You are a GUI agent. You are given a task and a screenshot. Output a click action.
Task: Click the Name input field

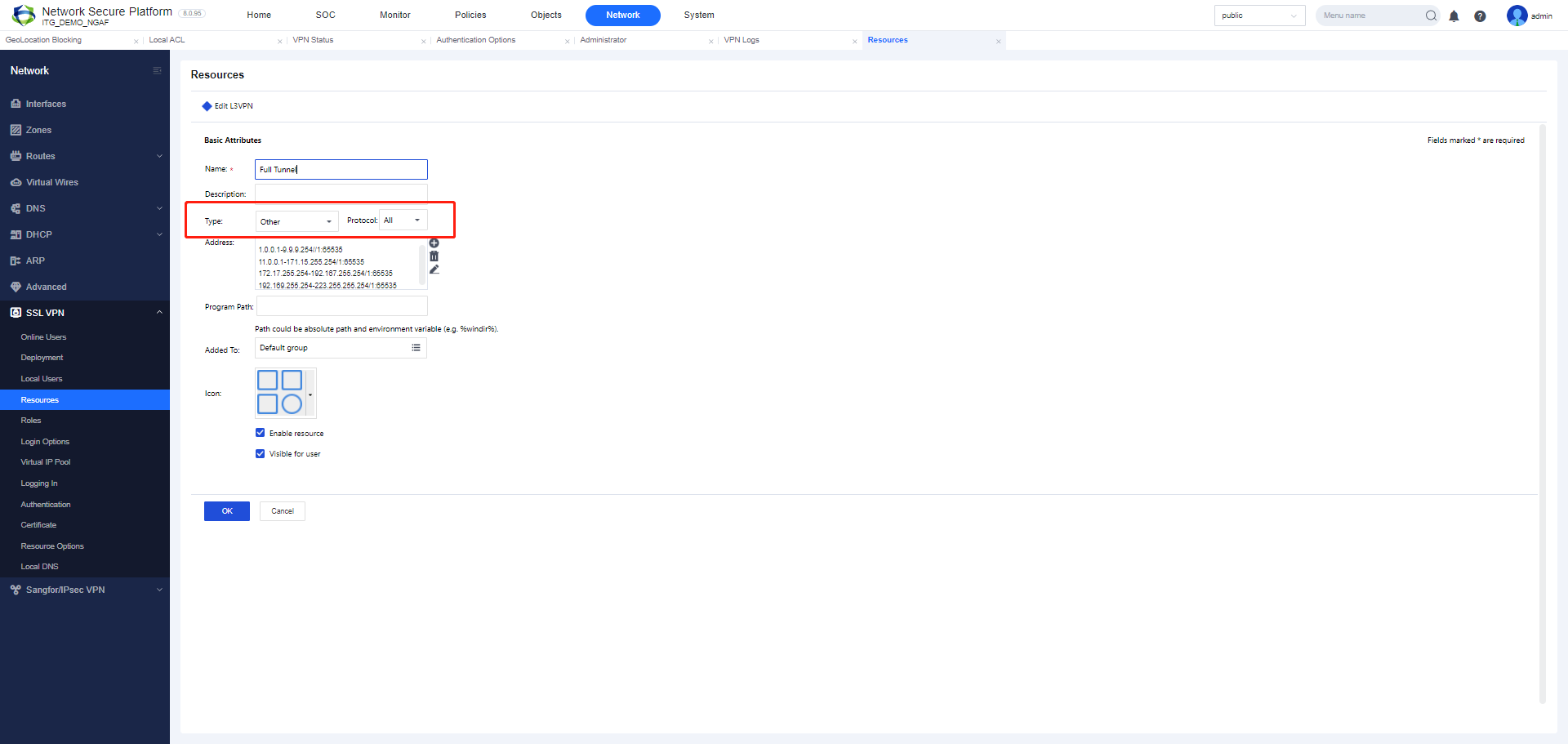coord(341,169)
